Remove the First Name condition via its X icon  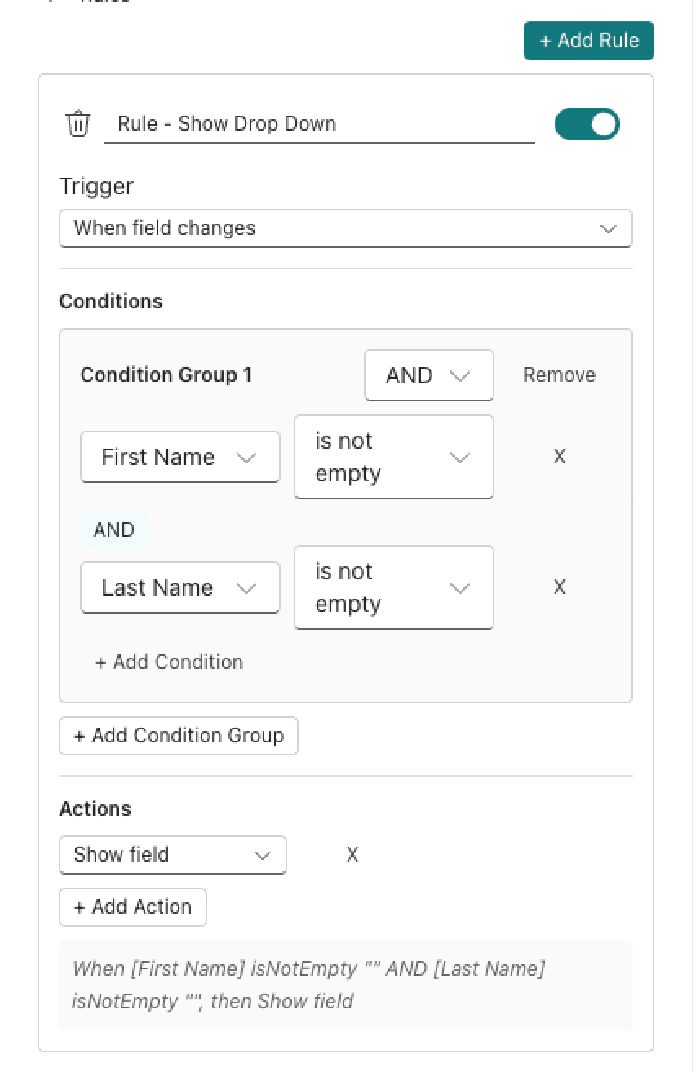point(559,456)
